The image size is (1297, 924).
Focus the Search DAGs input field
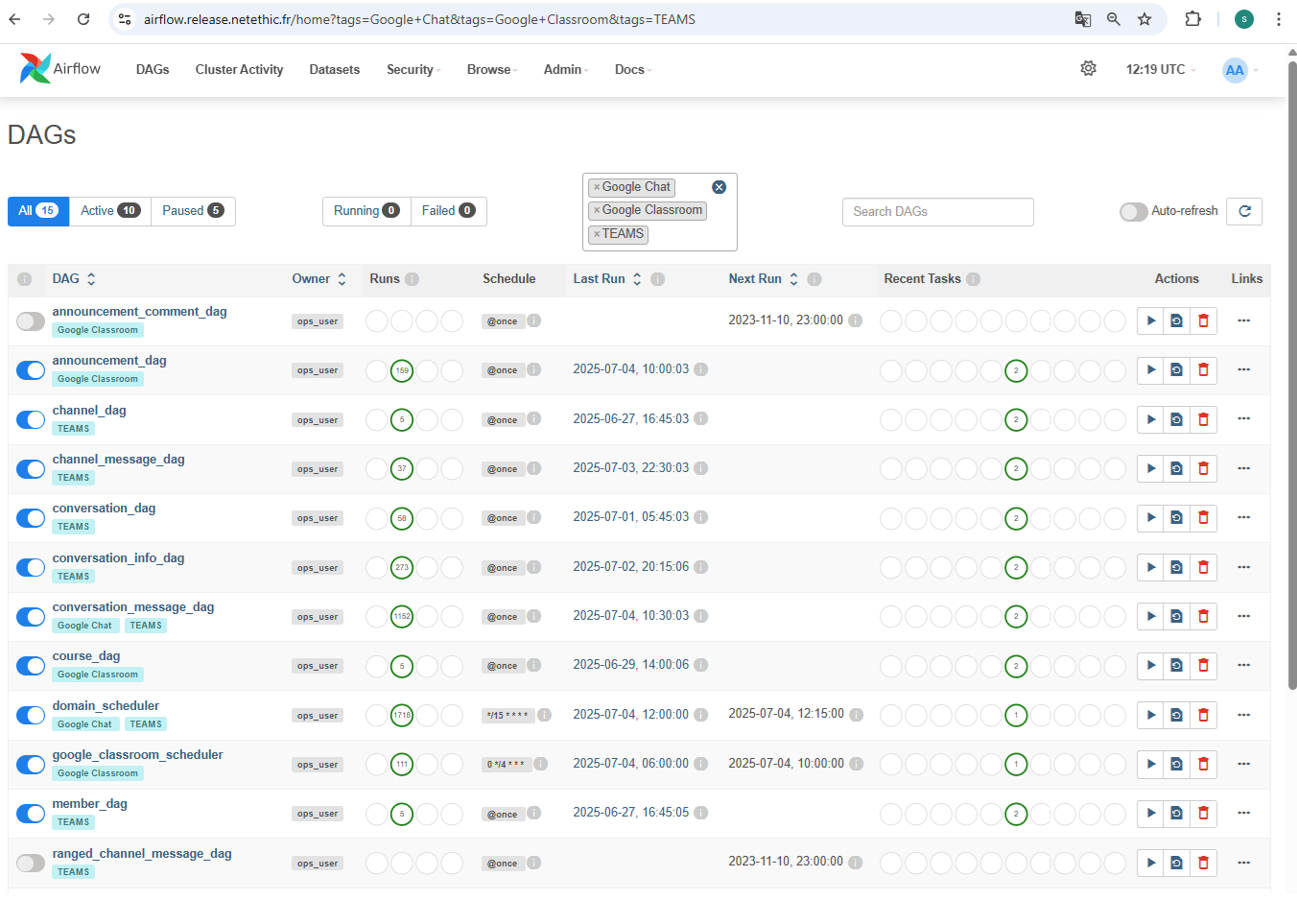point(937,211)
